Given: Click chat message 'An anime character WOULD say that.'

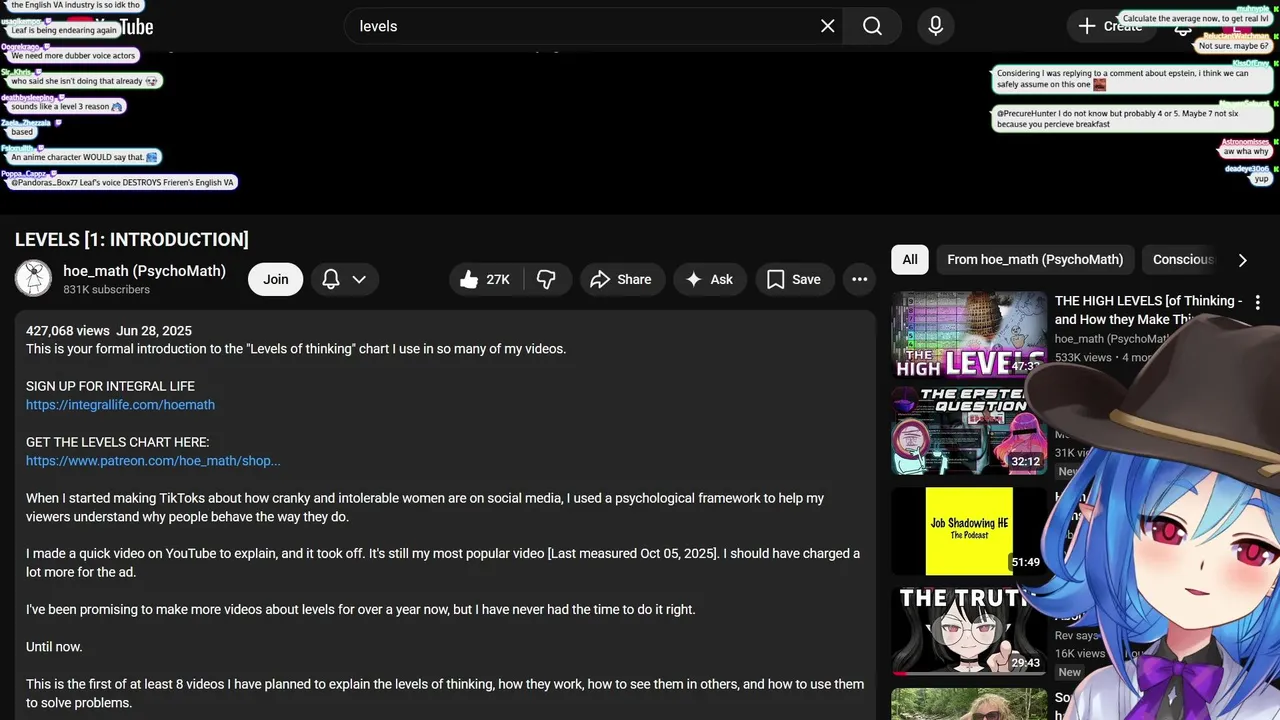Looking at the screenshot, I should pyautogui.click(x=84, y=157).
